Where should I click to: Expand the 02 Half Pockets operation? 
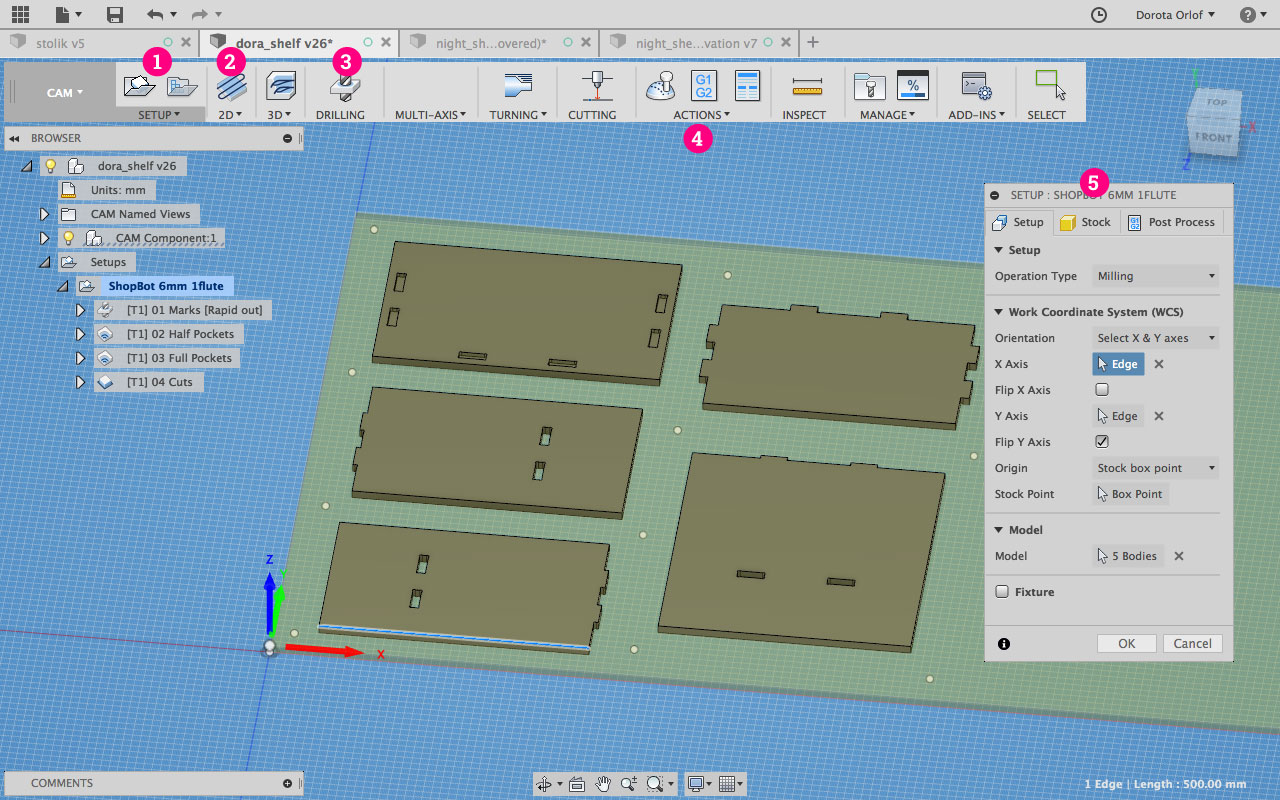81,334
